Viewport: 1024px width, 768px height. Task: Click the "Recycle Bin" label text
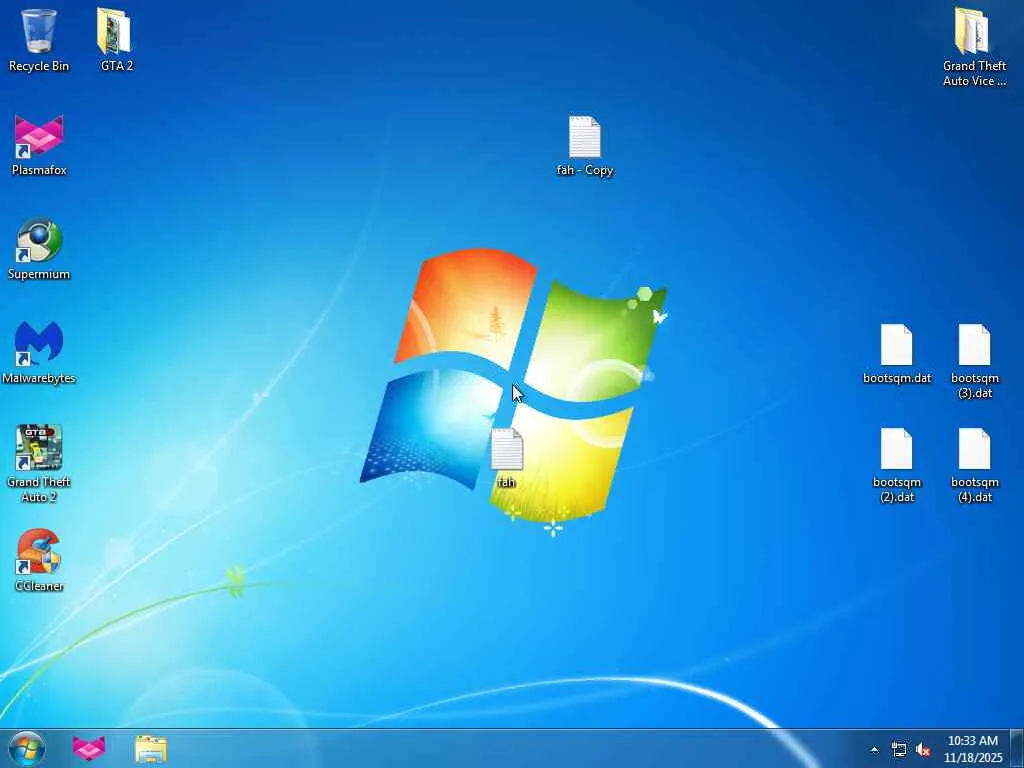39,66
